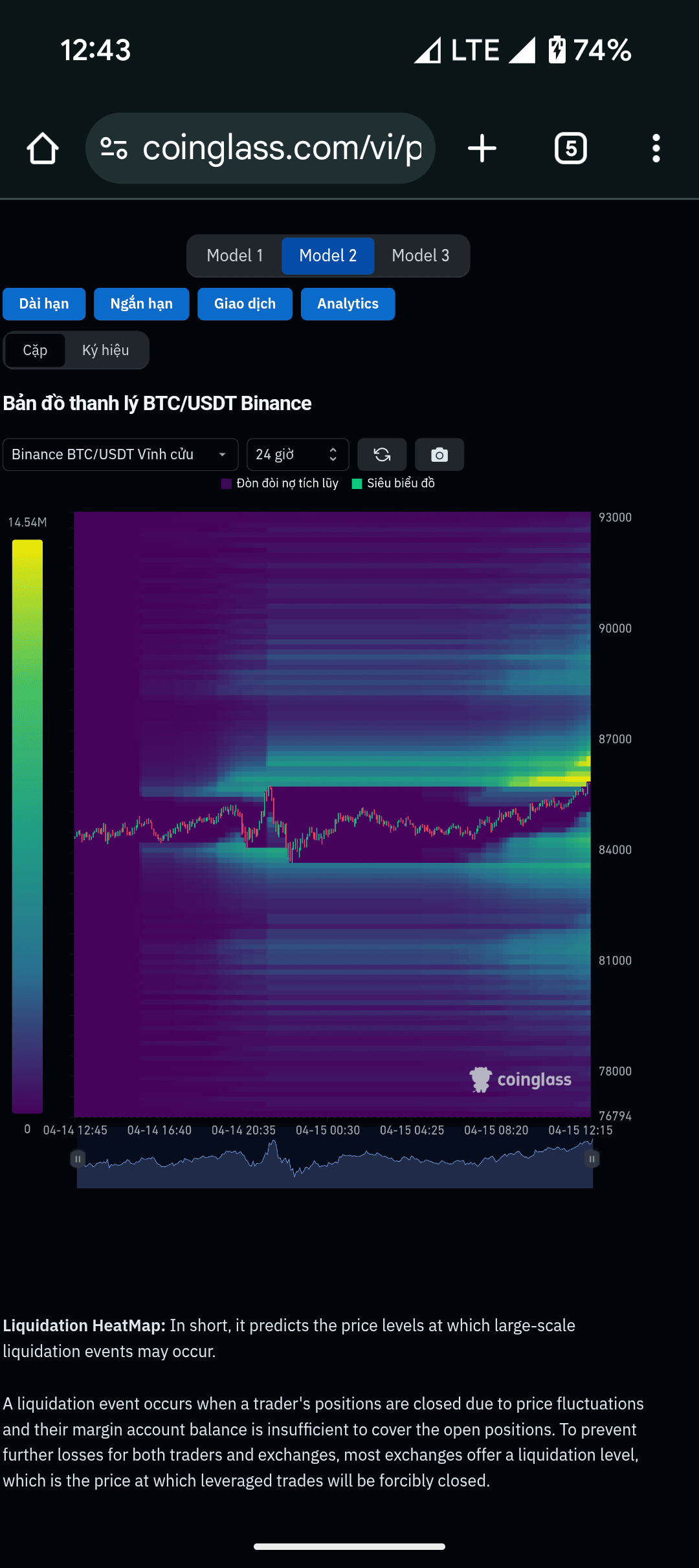The image size is (699, 1568).
Task: Open the Ngắn hạn button
Action: pyautogui.click(x=141, y=304)
